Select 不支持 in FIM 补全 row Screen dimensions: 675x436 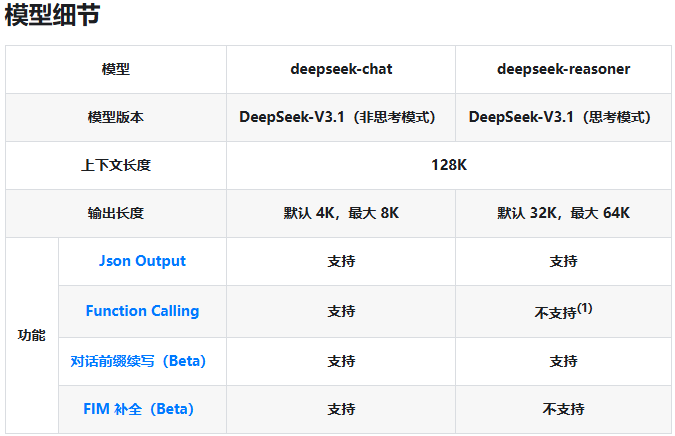pyautogui.click(x=564, y=409)
